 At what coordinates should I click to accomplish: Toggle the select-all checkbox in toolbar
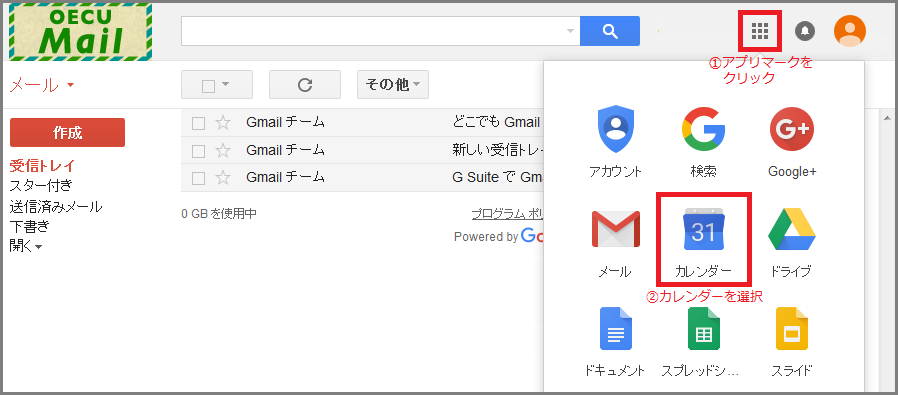pos(208,86)
